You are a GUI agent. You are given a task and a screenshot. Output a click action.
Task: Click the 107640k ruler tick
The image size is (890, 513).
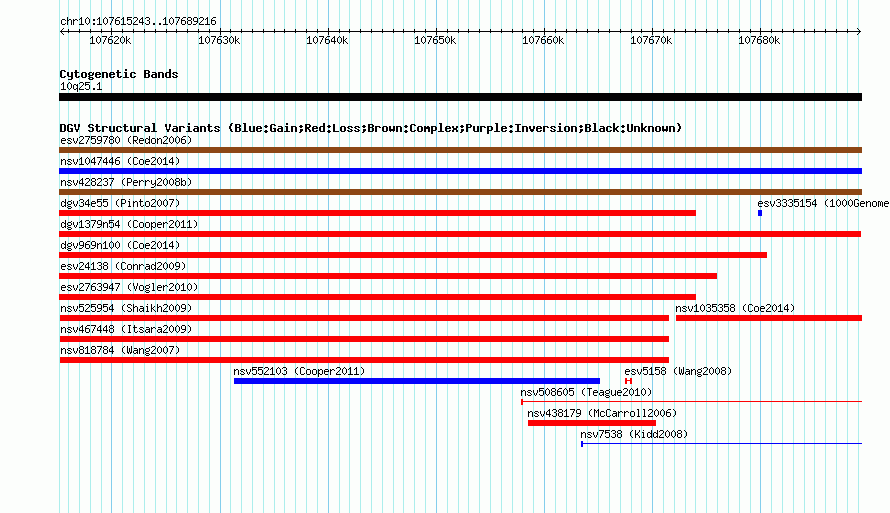coord(328,40)
